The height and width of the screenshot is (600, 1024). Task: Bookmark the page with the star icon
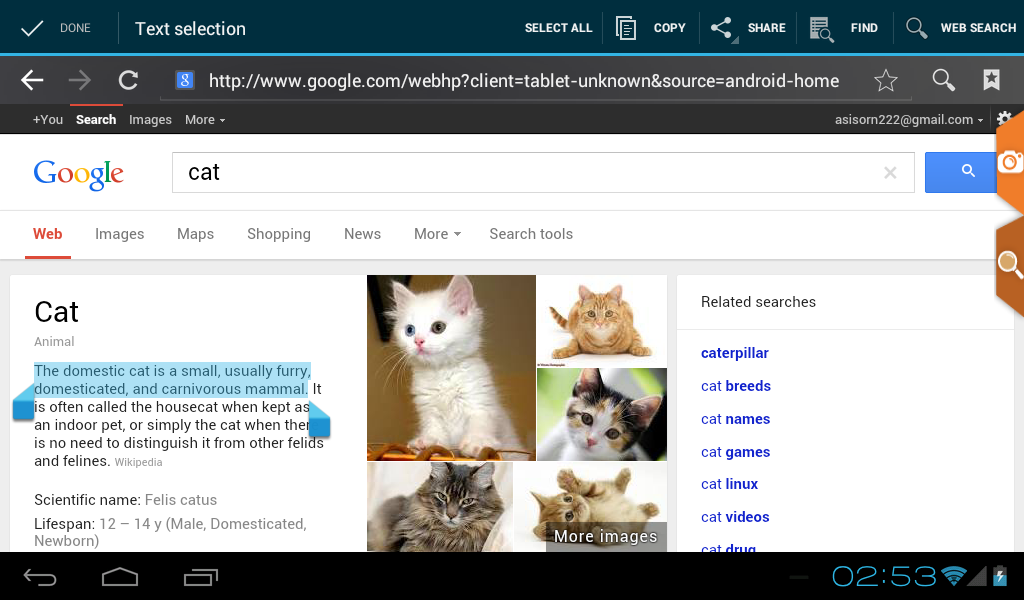(886, 80)
